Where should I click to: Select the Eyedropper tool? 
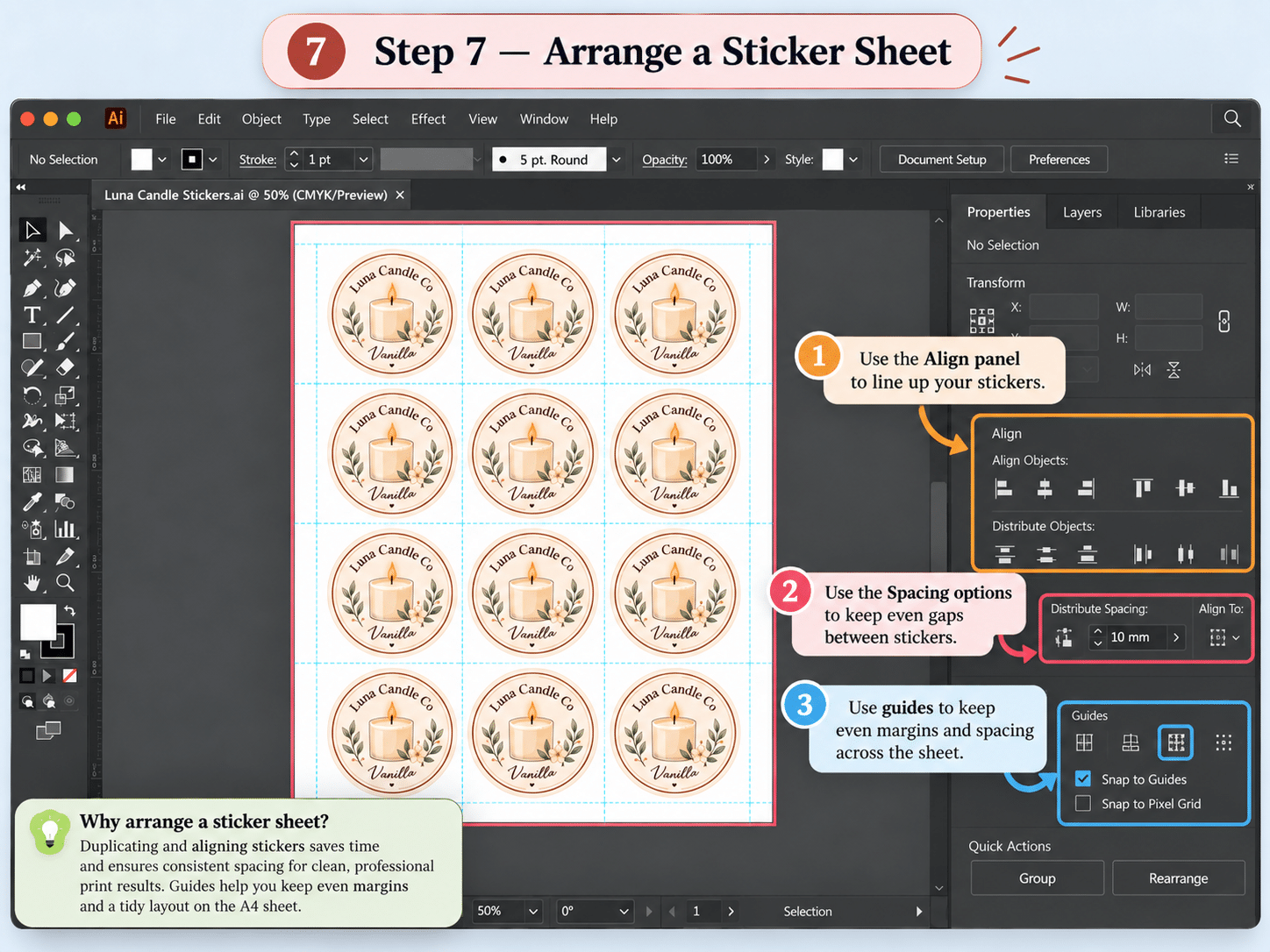point(32,501)
